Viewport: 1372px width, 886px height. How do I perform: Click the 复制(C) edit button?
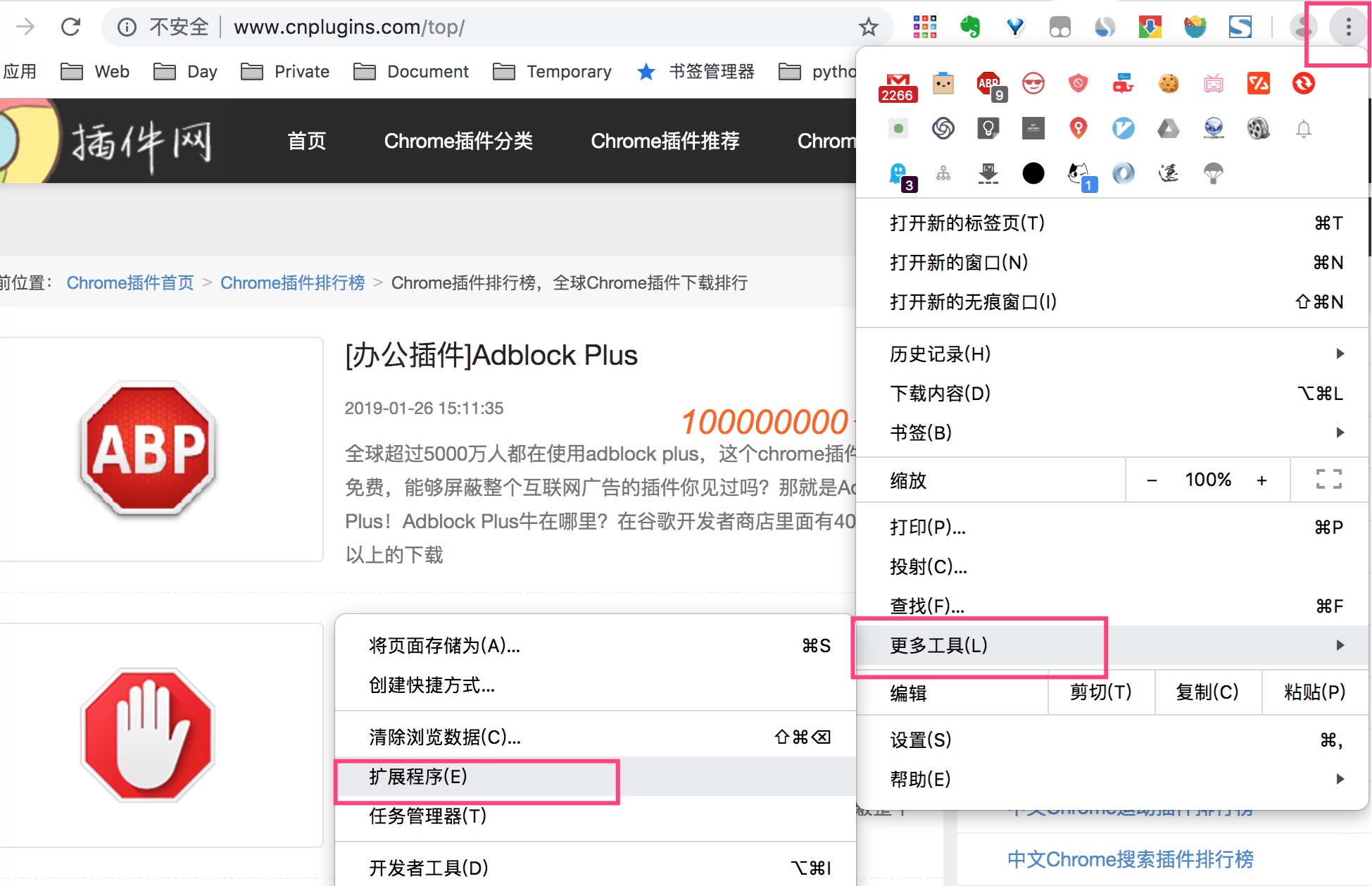pos(1207,692)
